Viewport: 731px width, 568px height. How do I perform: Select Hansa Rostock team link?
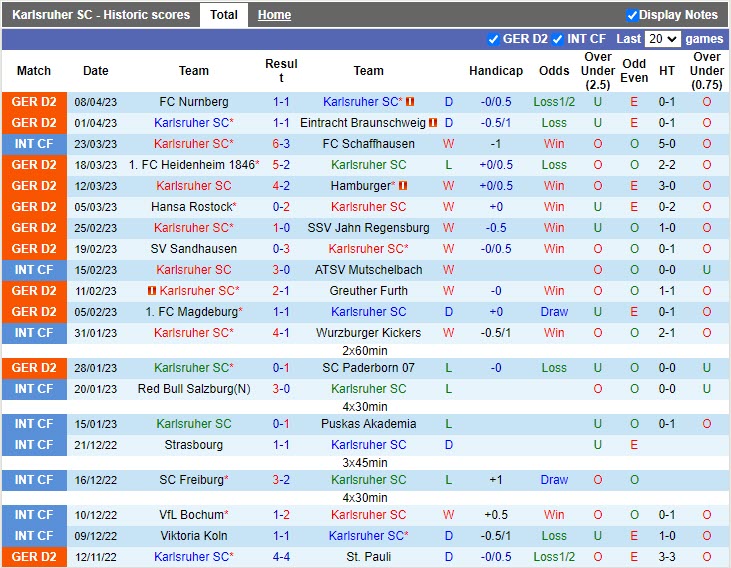click(x=191, y=207)
